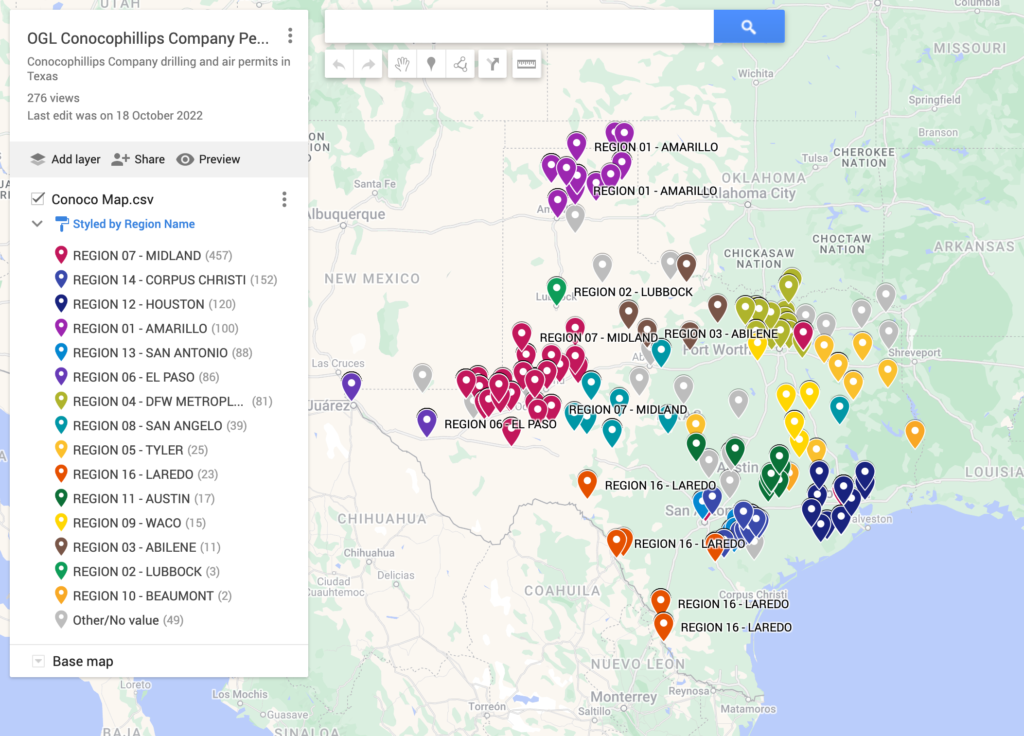Open the map title options menu
Viewport: 1024px width, 736px height.
[290, 36]
